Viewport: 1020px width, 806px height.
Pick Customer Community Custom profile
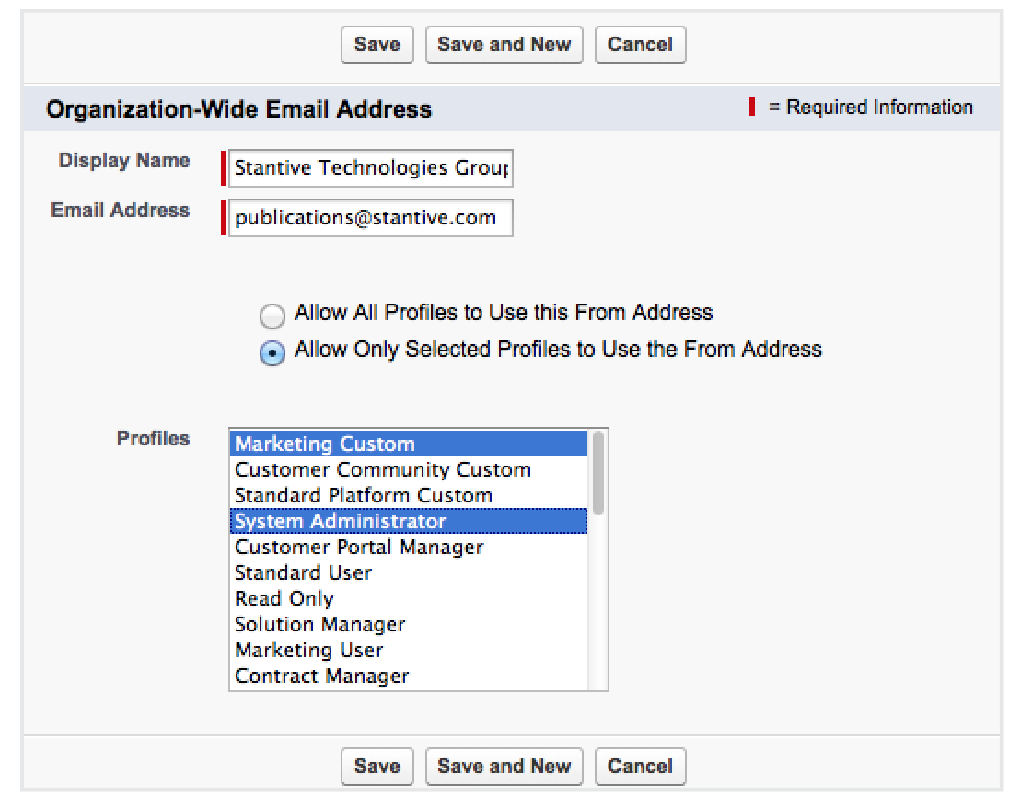(x=408, y=470)
